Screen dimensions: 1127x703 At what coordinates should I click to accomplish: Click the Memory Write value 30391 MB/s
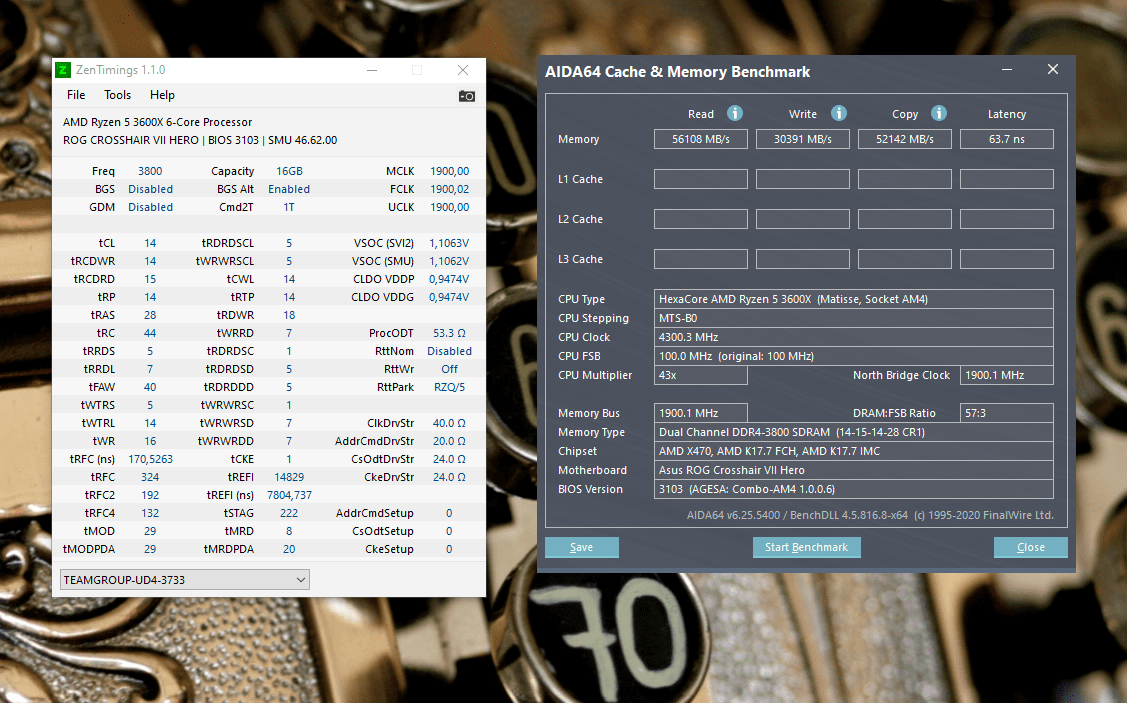803,139
